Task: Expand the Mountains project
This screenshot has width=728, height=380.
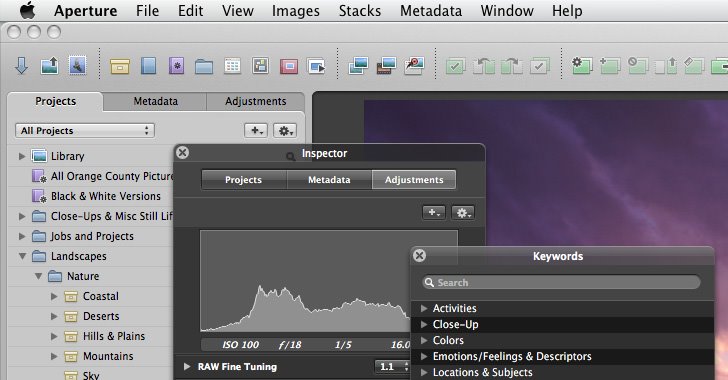Action: [x=54, y=356]
